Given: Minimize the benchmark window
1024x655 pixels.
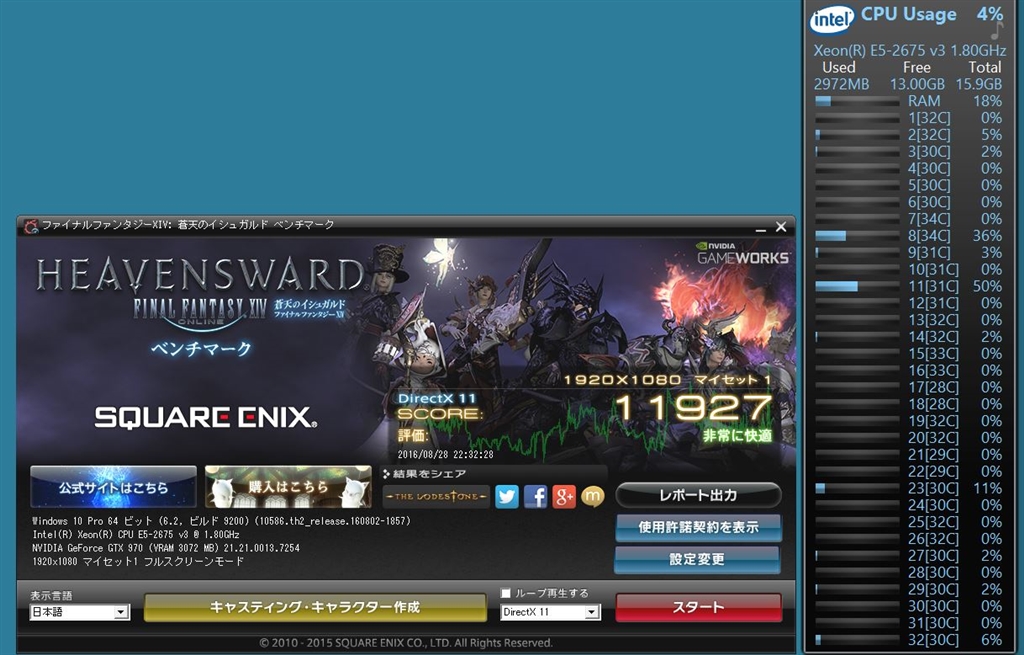Looking at the screenshot, I should click(761, 227).
